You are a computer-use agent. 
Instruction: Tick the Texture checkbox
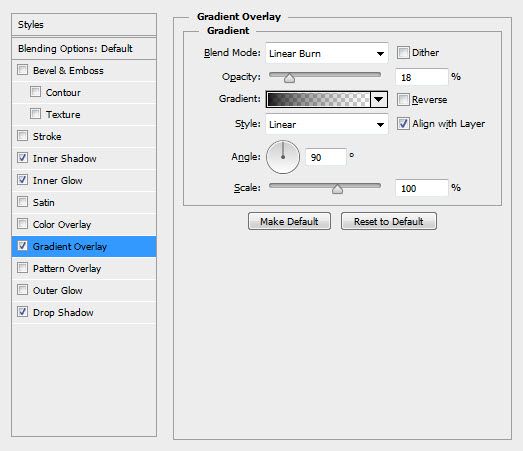point(35,114)
